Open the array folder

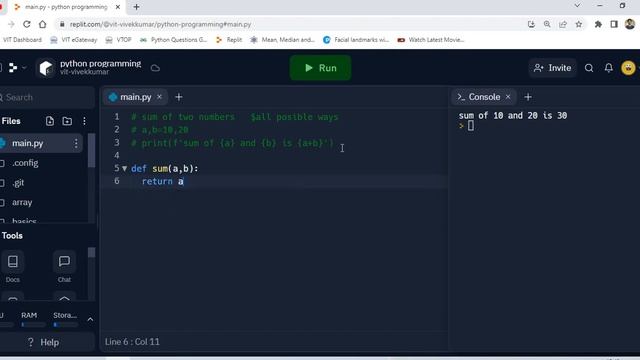pyautogui.click(x=22, y=202)
